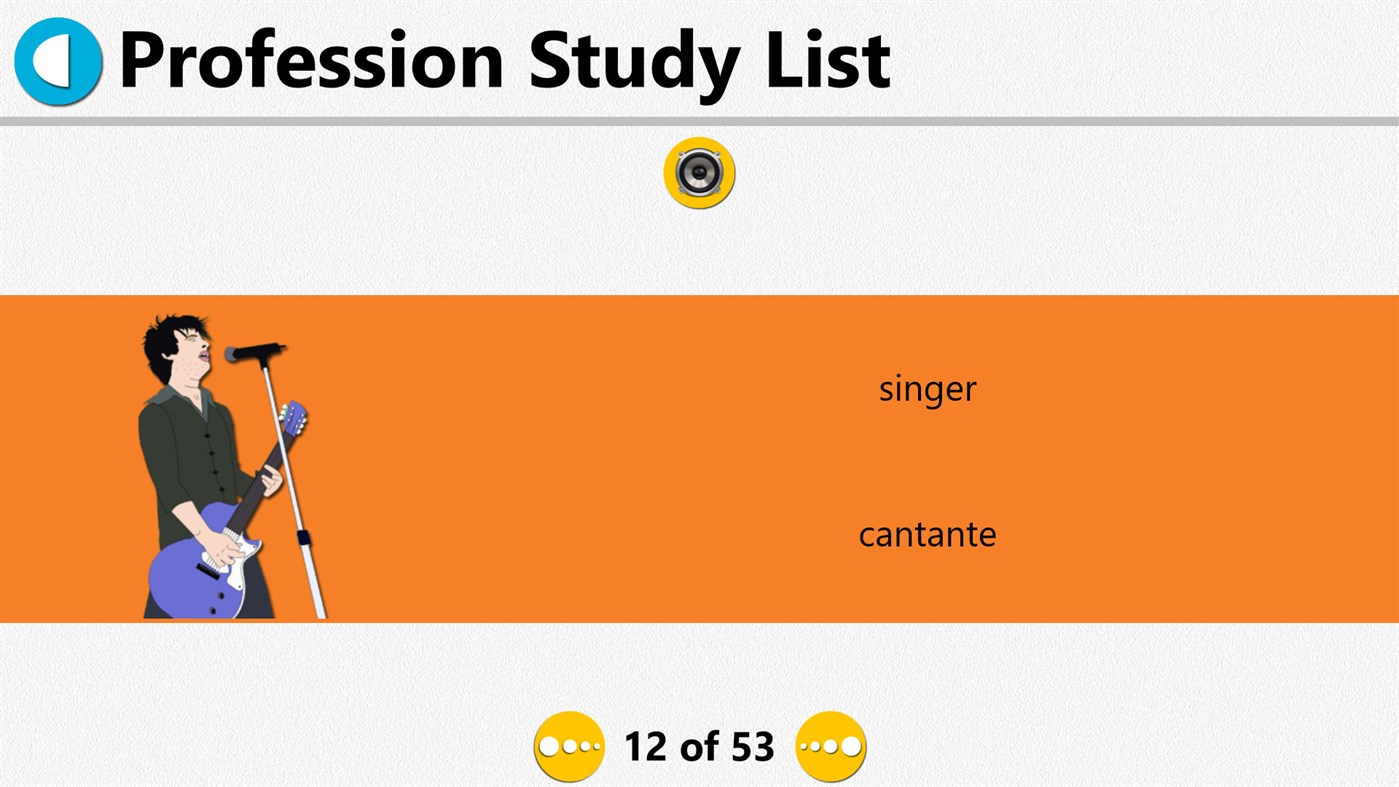
Task: Open next flashcard with the right control
Action: tap(830, 745)
